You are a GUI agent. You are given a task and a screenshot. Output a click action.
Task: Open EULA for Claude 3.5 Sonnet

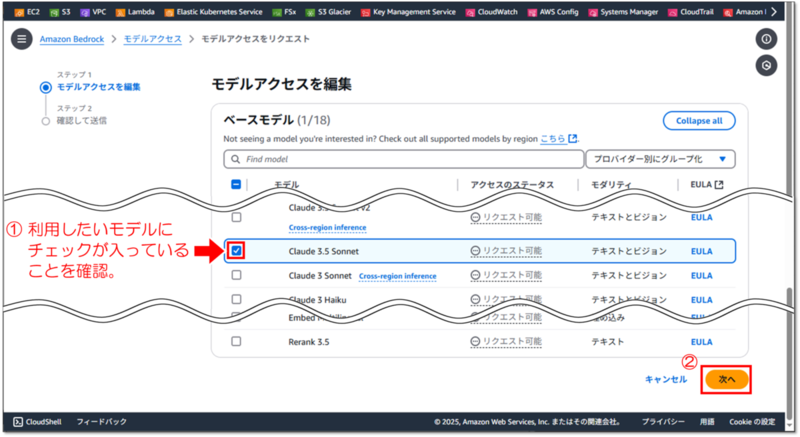pos(702,251)
